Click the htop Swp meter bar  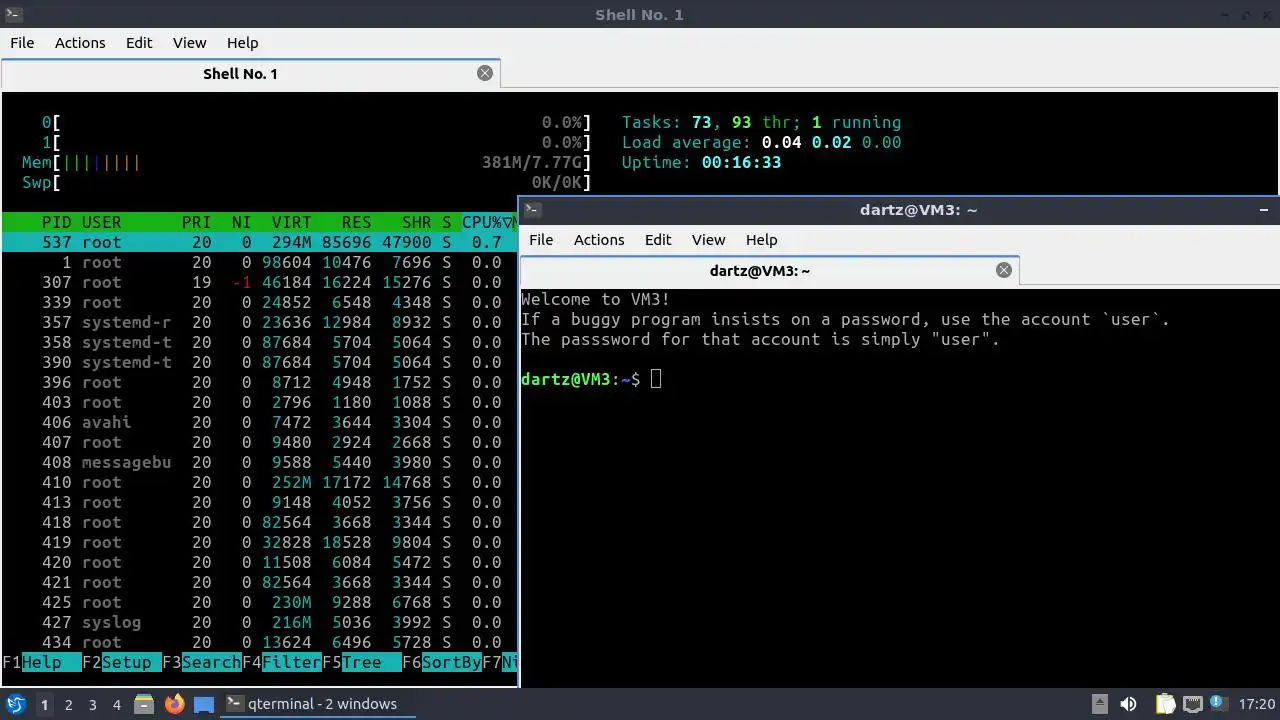point(307,182)
